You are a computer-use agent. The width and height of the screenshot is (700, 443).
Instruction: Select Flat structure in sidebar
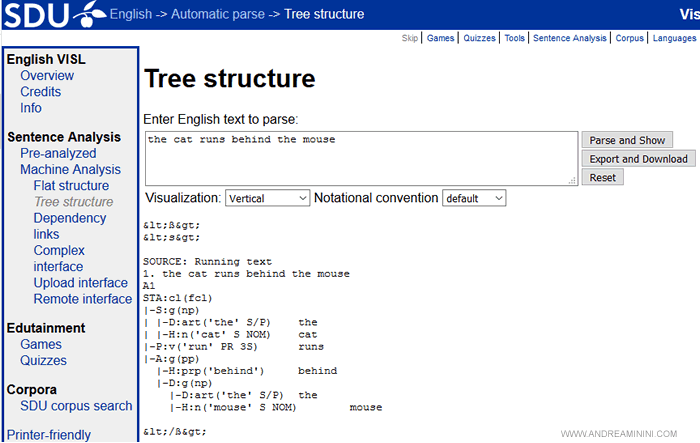click(x=71, y=186)
